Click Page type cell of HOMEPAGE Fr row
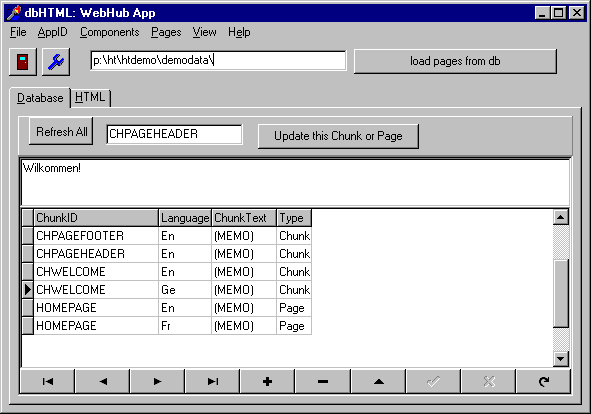 pyautogui.click(x=294, y=326)
